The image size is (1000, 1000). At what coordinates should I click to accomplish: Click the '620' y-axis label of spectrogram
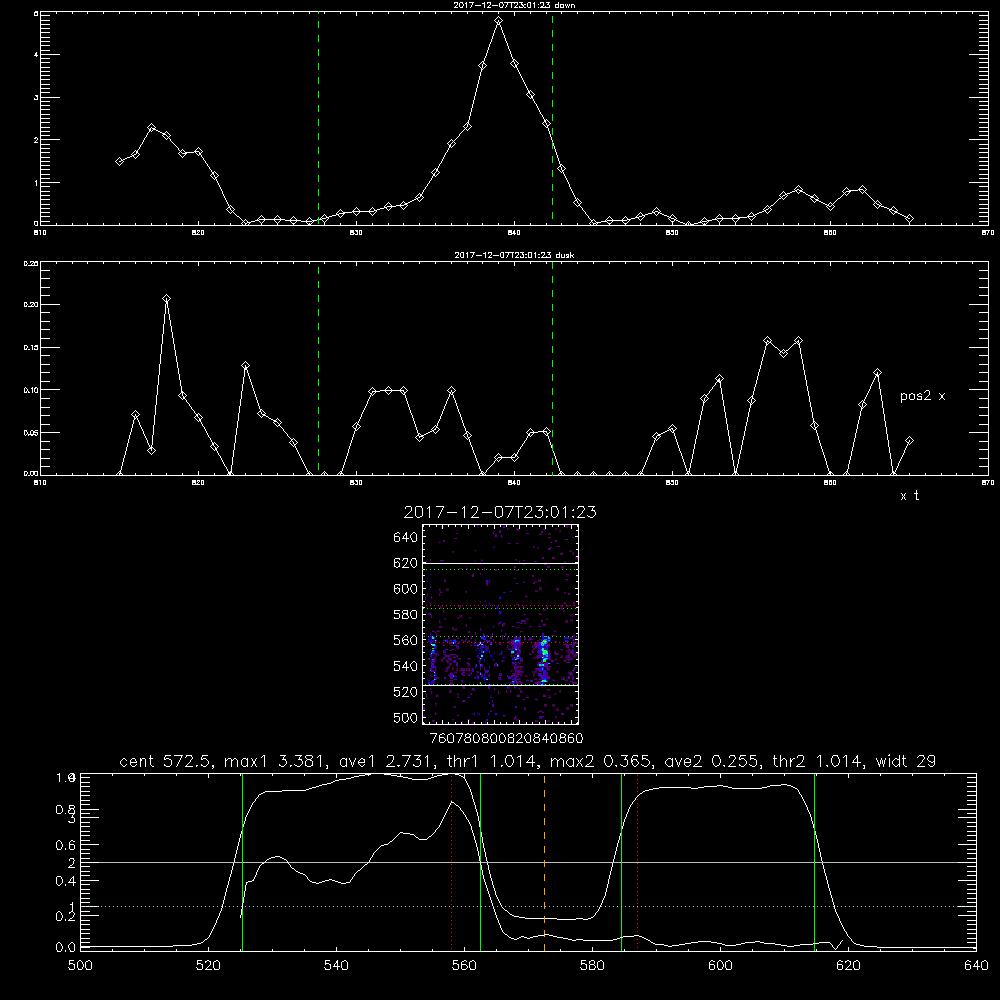(406, 563)
